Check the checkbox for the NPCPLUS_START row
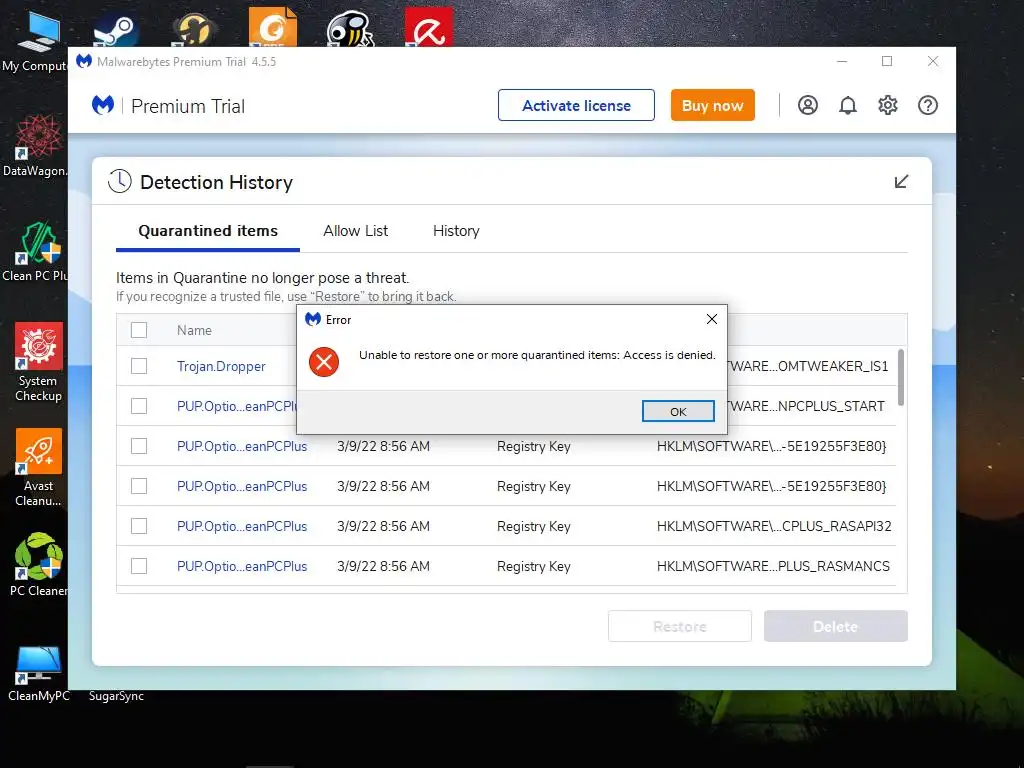 pos(139,406)
